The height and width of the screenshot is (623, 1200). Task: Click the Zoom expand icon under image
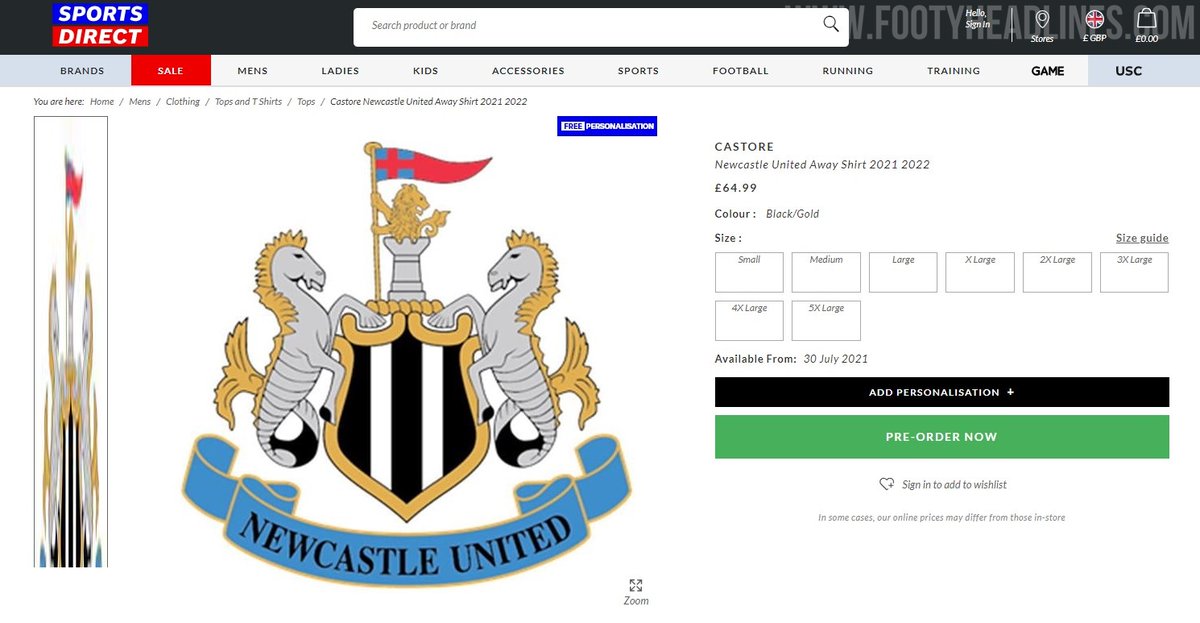[x=635, y=585]
